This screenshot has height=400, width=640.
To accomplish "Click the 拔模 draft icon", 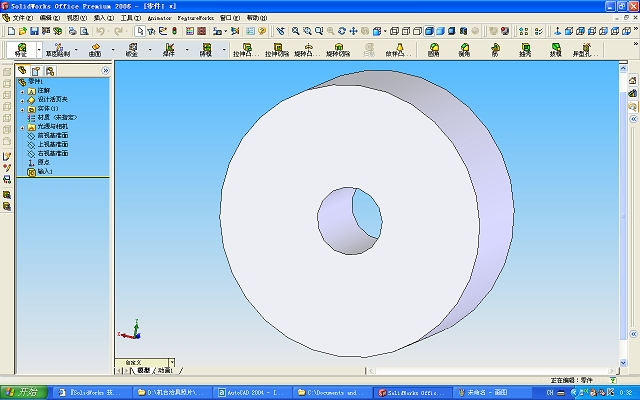I will coord(556,50).
